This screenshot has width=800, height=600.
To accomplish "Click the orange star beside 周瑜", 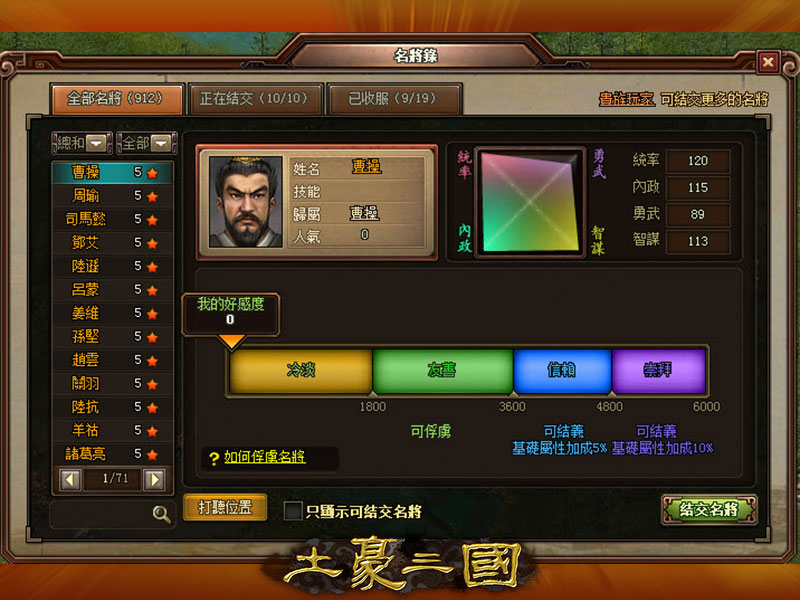I will tap(152, 196).
